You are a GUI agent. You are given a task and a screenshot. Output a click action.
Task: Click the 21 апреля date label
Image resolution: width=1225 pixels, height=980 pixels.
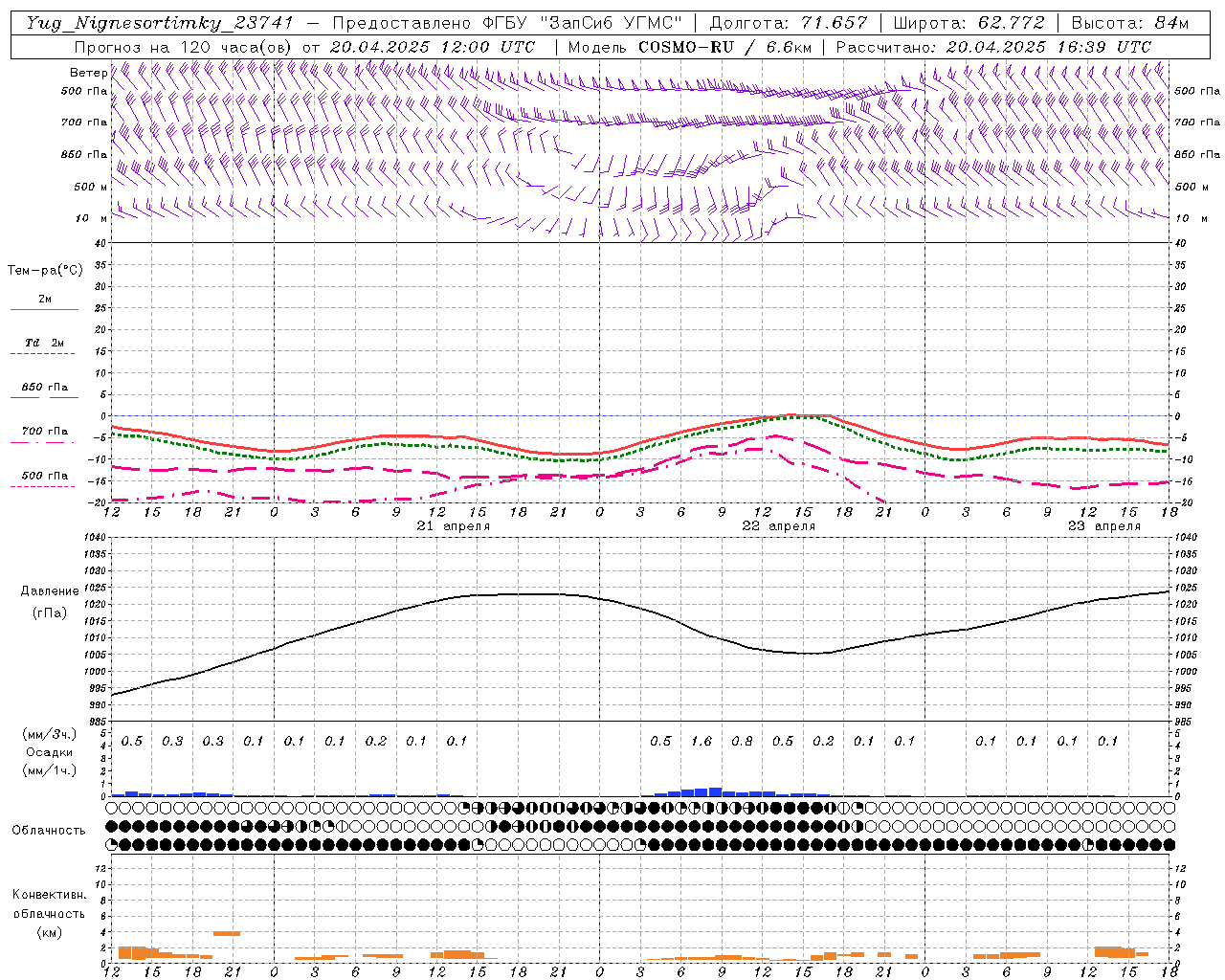[x=453, y=526]
